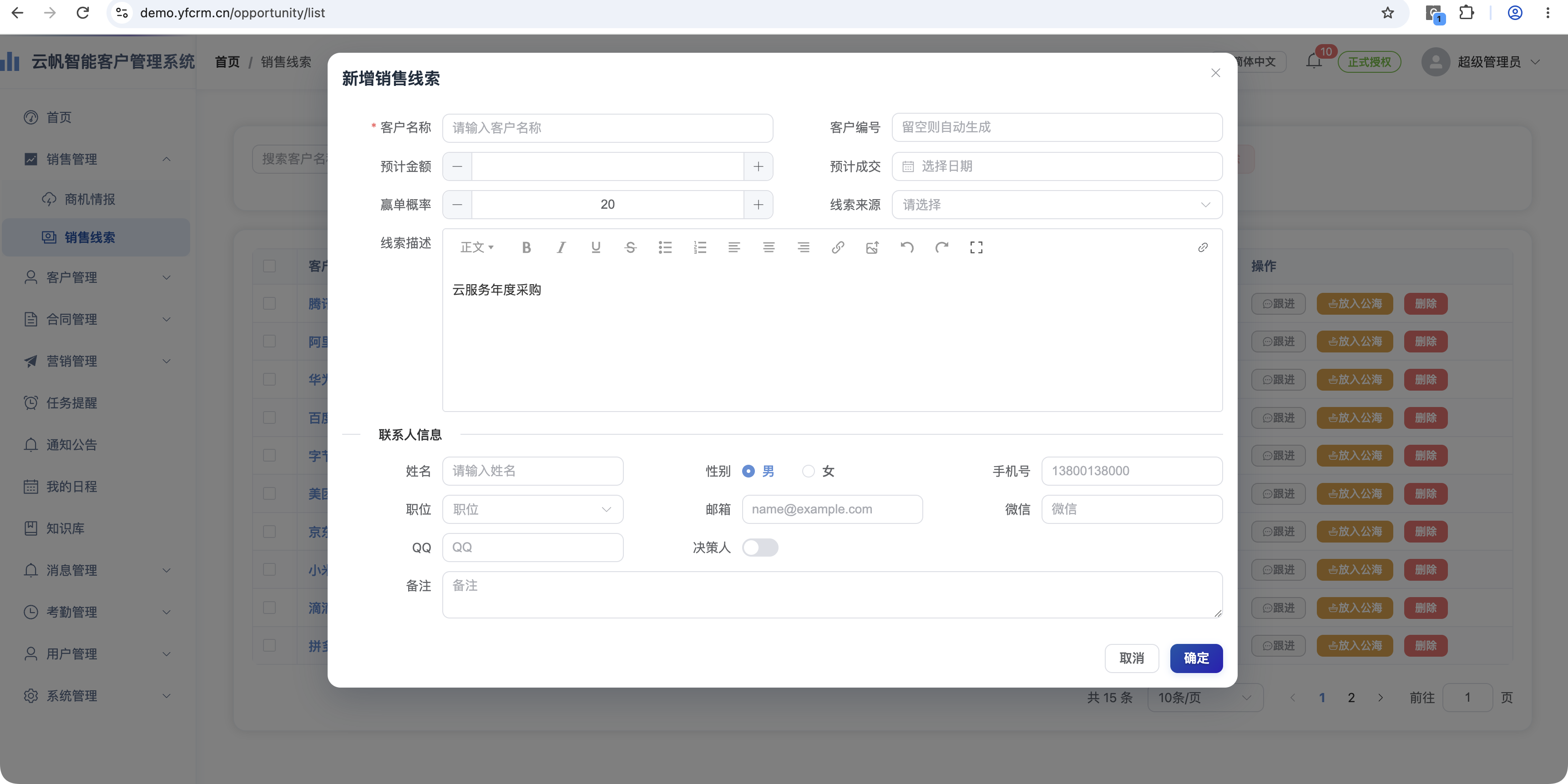The height and width of the screenshot is (784, 1568).
Task: Open the 正文 heading style dropdown
Action: point(476,247)
